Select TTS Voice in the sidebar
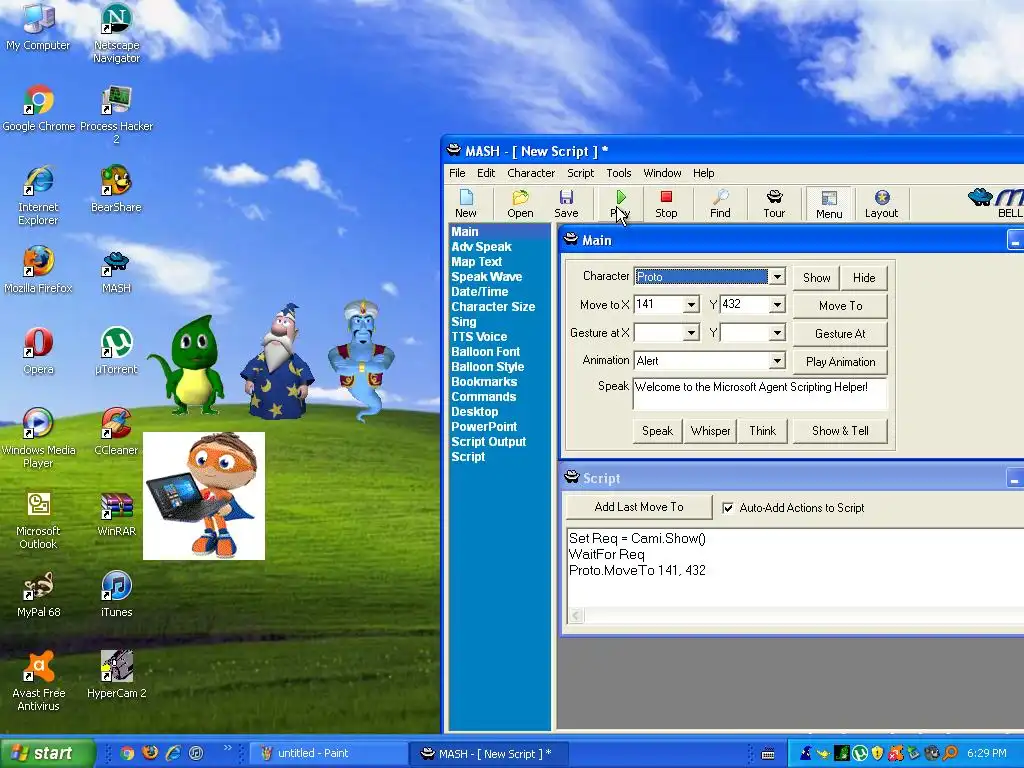Screen dimensions: 1024x768 click(x=479, y=337)
